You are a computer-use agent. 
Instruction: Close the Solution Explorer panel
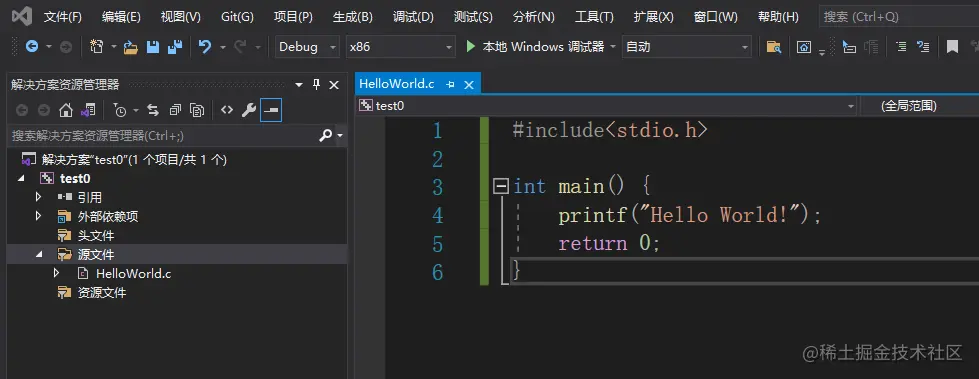point(334,84)
